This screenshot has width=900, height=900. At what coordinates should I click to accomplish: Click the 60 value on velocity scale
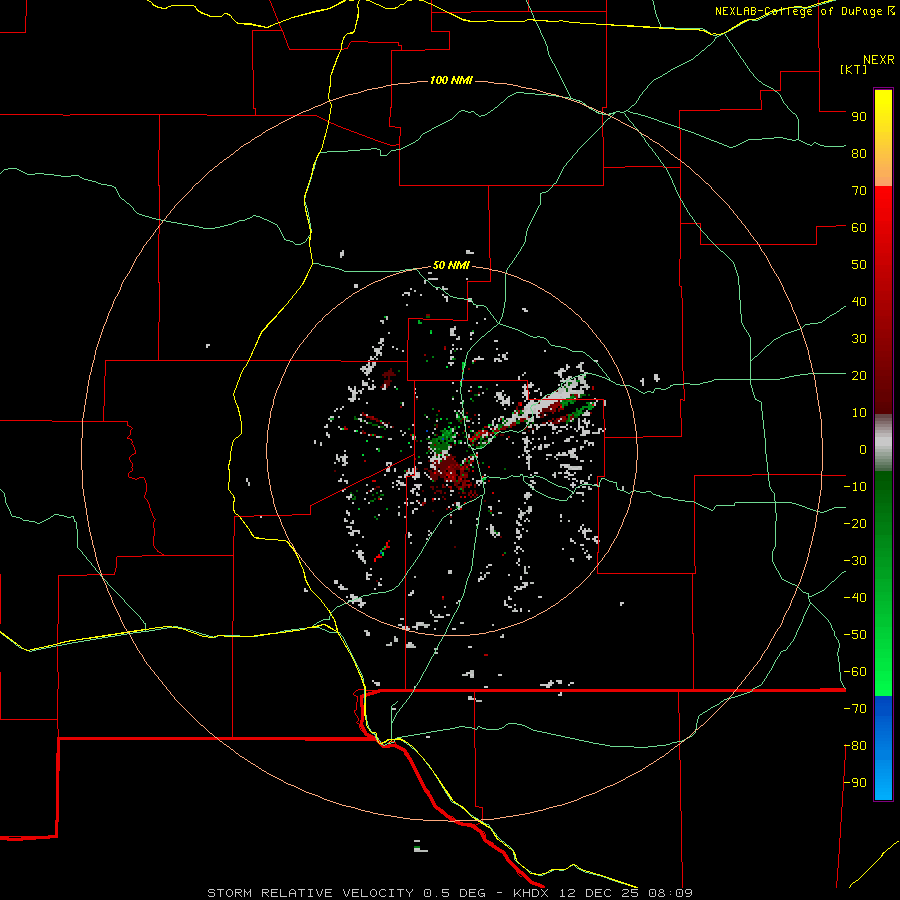click(859, 227)
